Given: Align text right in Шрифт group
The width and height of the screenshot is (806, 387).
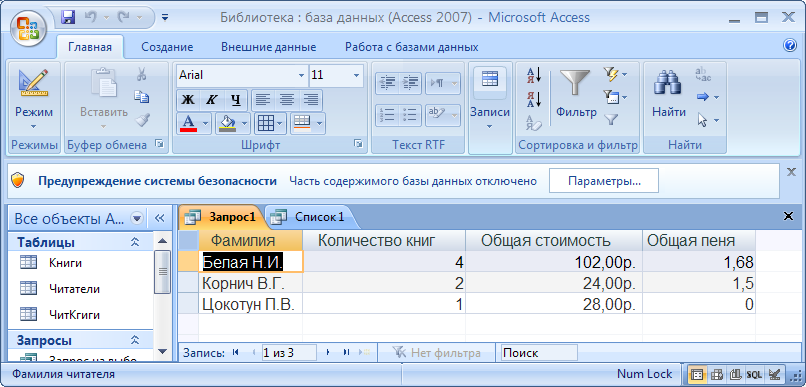Looking at the screenshot, I should pos(310,99).
